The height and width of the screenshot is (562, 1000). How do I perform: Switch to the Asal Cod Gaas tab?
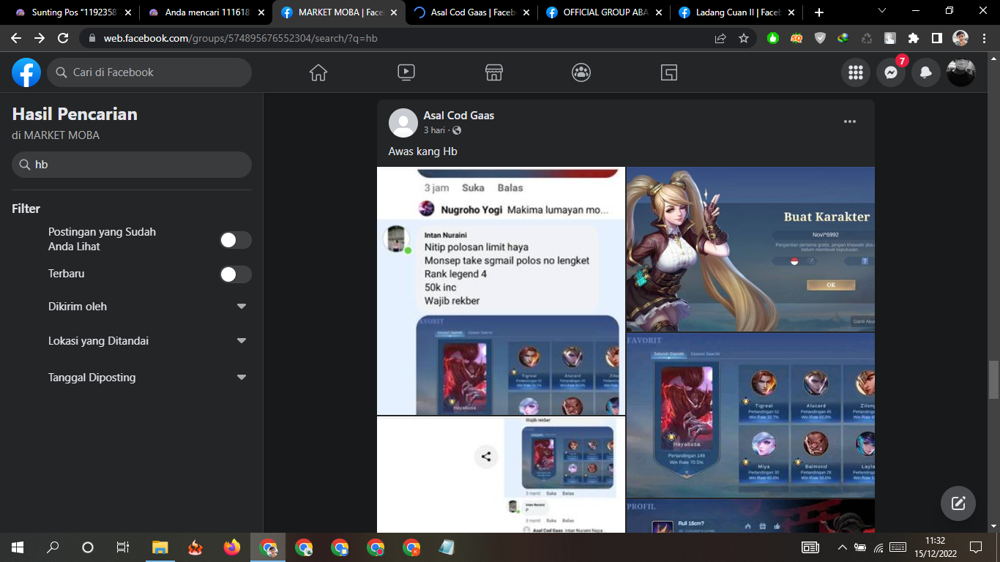pos(471,12)
